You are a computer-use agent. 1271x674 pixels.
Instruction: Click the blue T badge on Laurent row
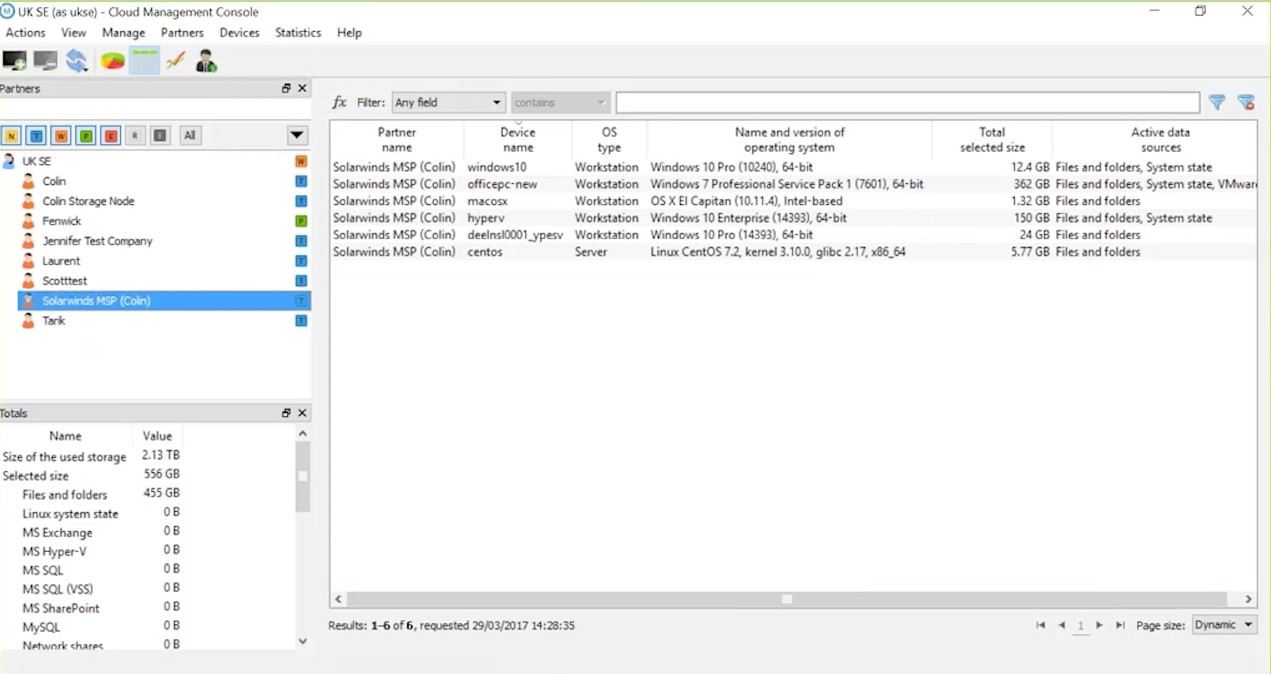[301, 261]
